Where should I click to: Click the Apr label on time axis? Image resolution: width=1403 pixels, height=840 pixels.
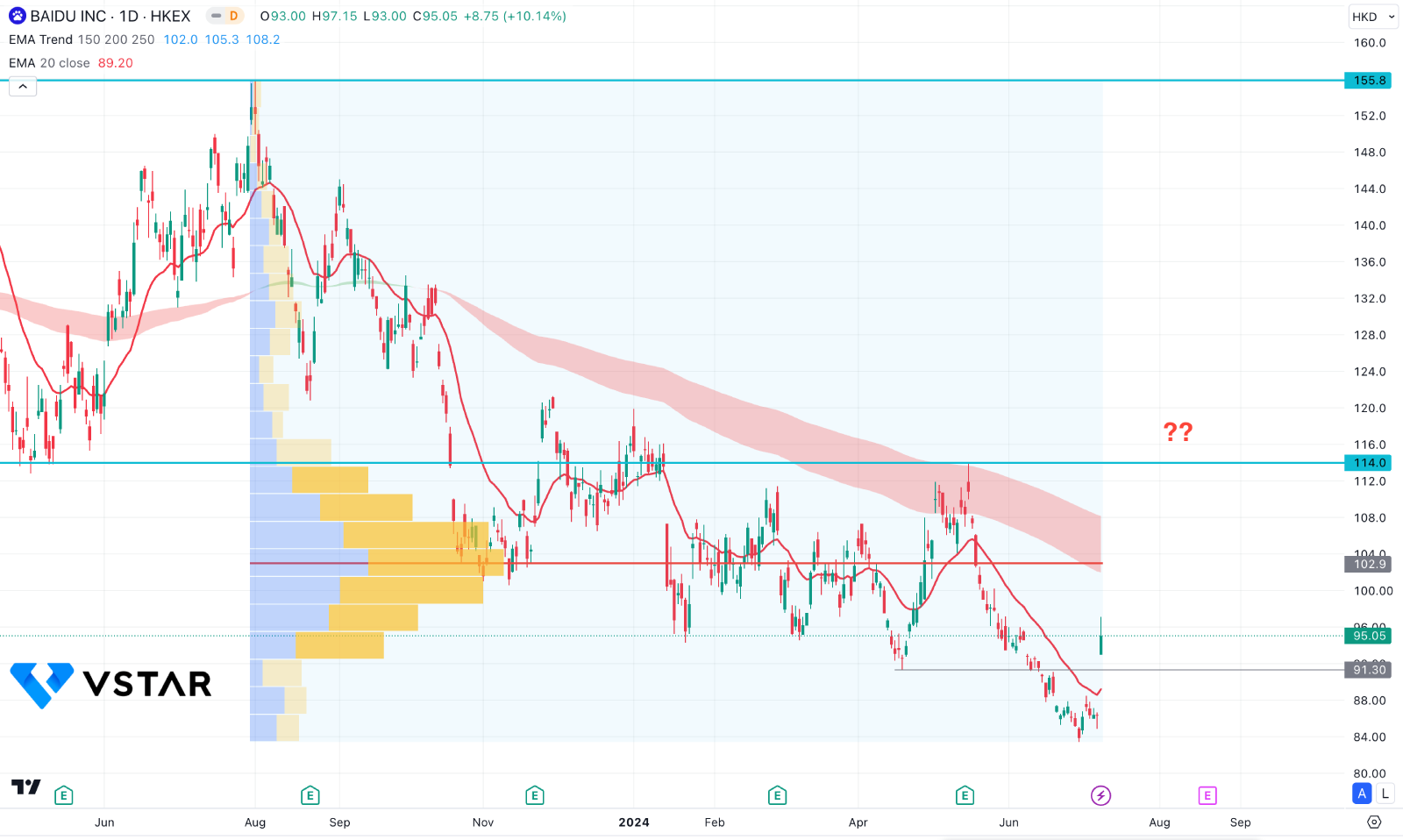858,822
